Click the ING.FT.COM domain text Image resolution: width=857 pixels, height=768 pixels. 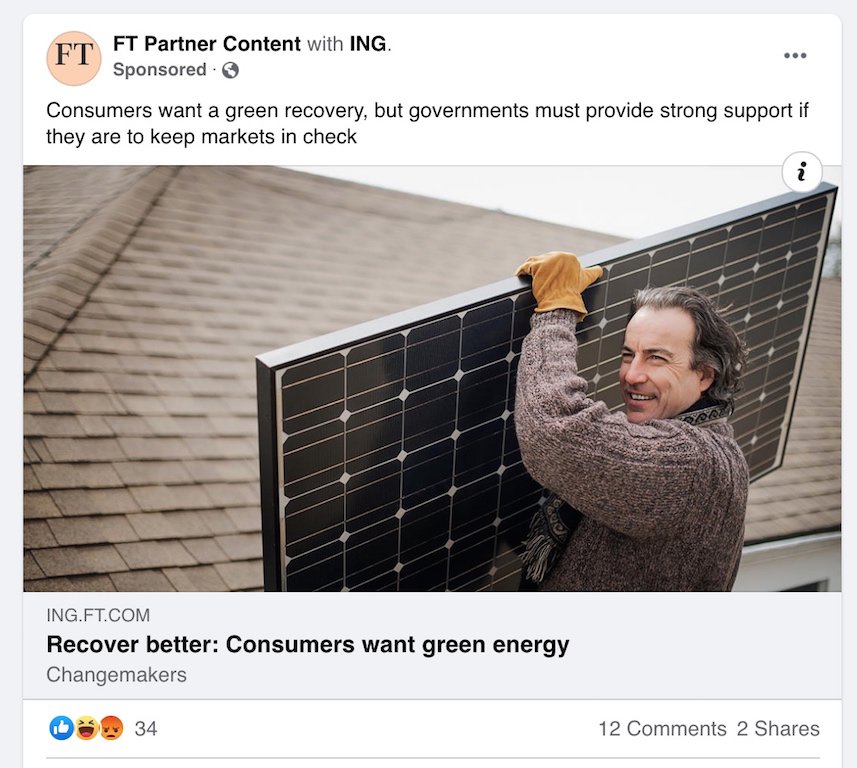point(98,615)
